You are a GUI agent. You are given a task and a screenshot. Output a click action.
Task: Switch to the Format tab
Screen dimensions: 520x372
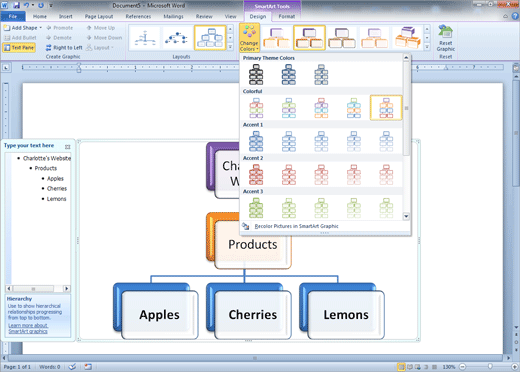(287, 16)
